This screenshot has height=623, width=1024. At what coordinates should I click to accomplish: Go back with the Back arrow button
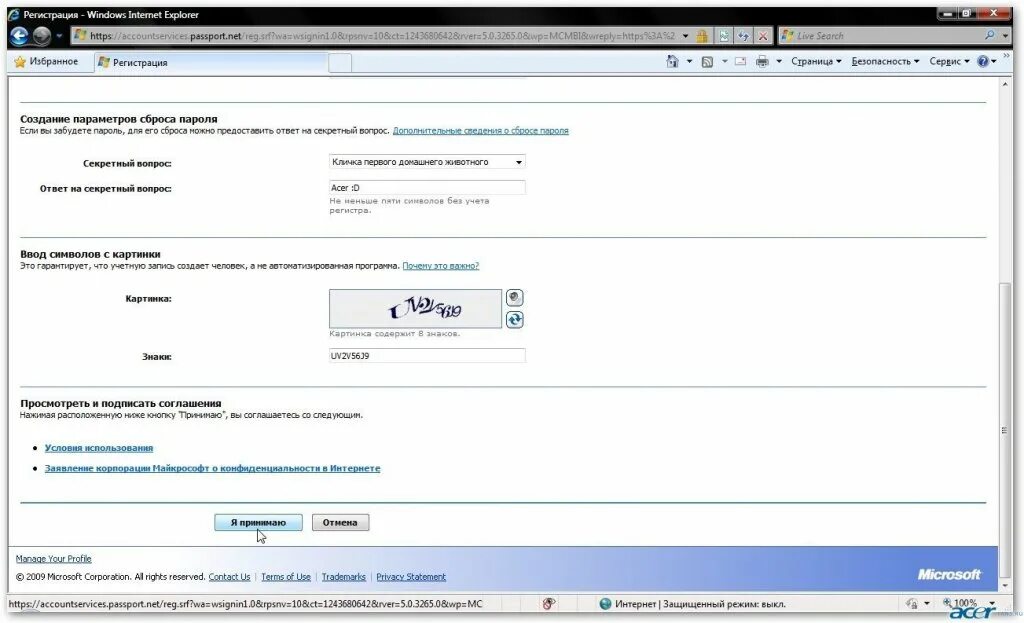click(20, 36)
